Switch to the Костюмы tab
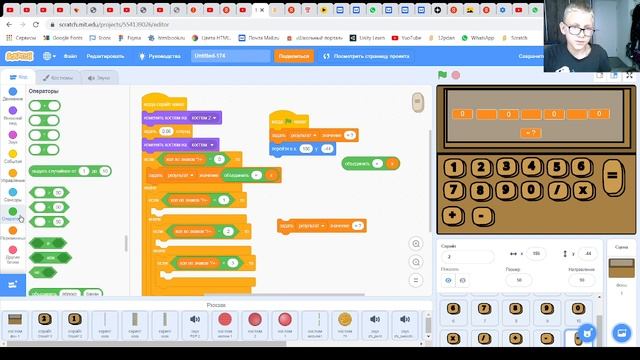Screen dimensions: 640x360 coord(58,78)
